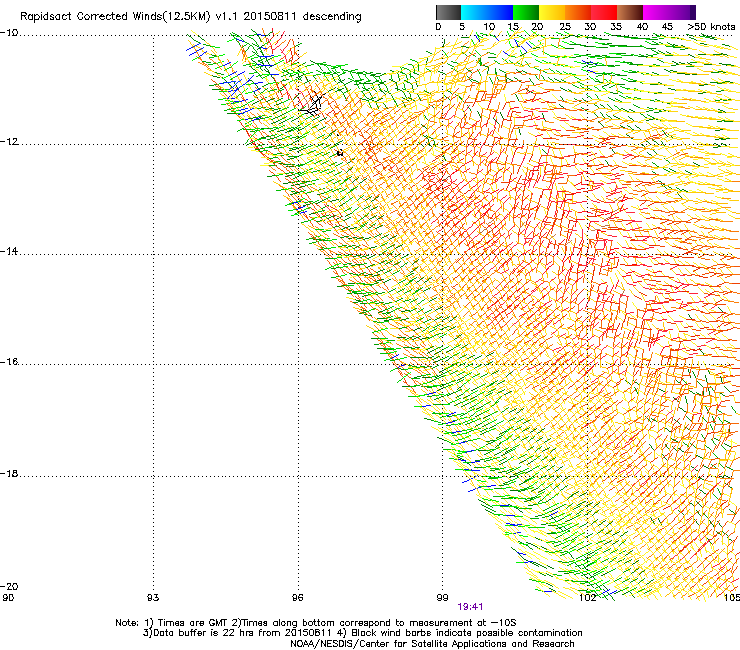The height and width of the screenshot is (650, 740).
Task: Click the gray 0–5 knots color bar segment
Action: click(448, 12)
